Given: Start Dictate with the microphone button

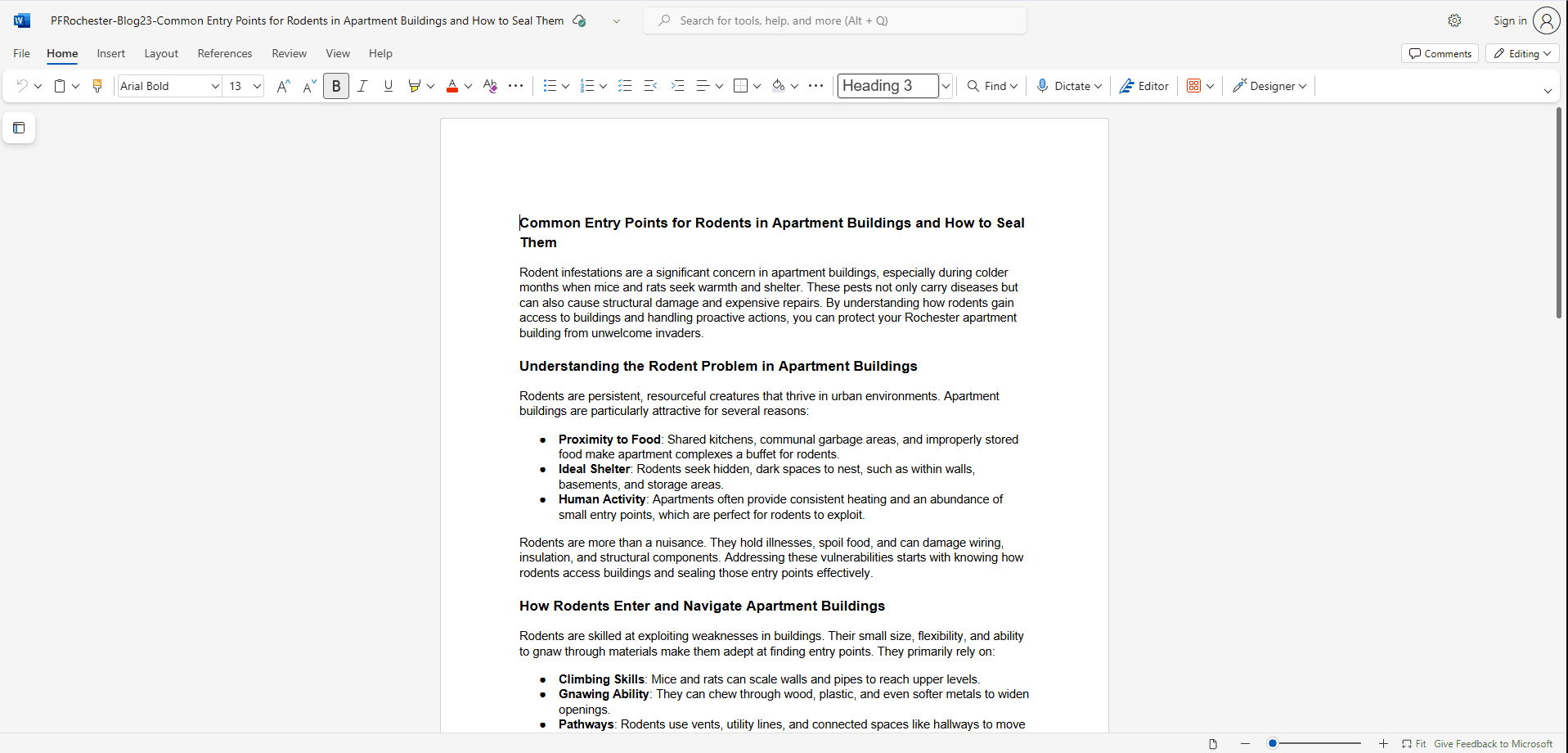Looking at the screenshot, I should [1069, 86].
